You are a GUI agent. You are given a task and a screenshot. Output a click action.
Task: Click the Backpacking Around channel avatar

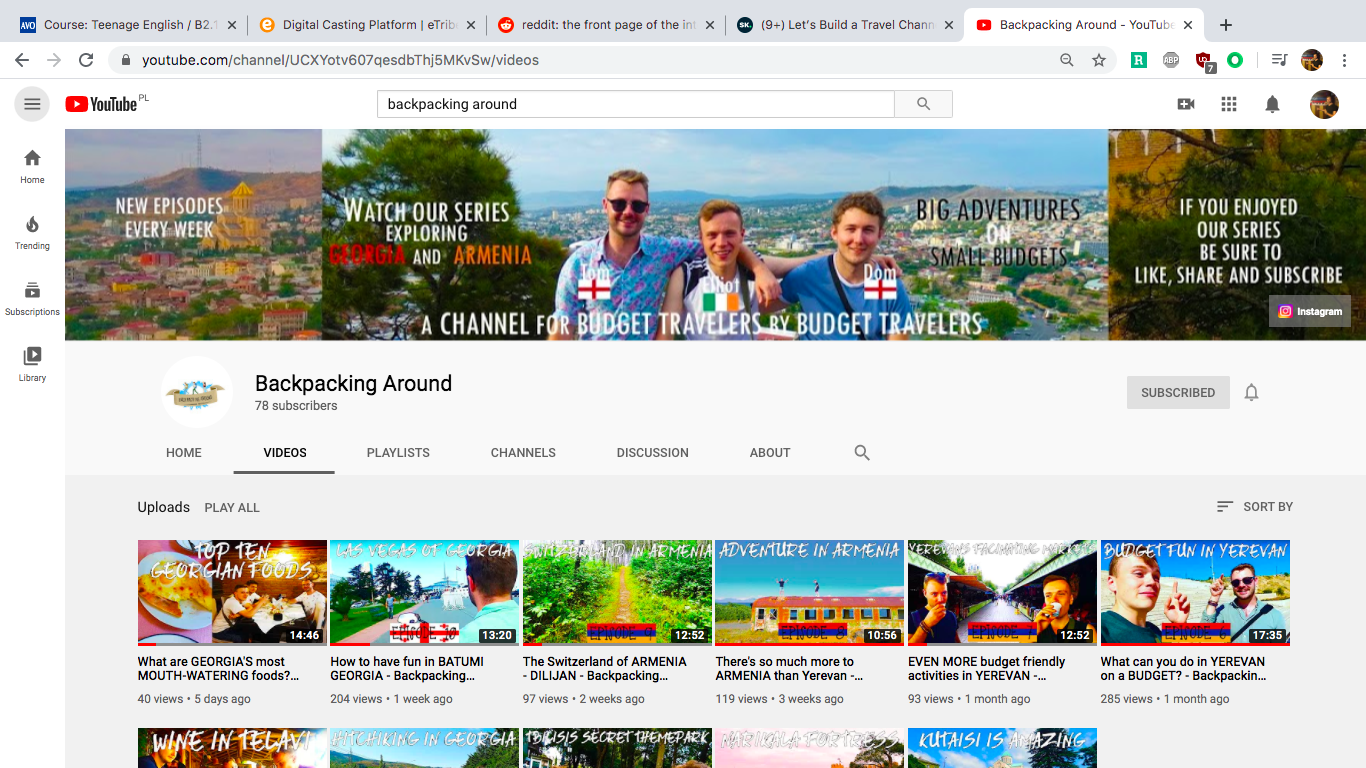pyautogui.click(x=197, y=393)
